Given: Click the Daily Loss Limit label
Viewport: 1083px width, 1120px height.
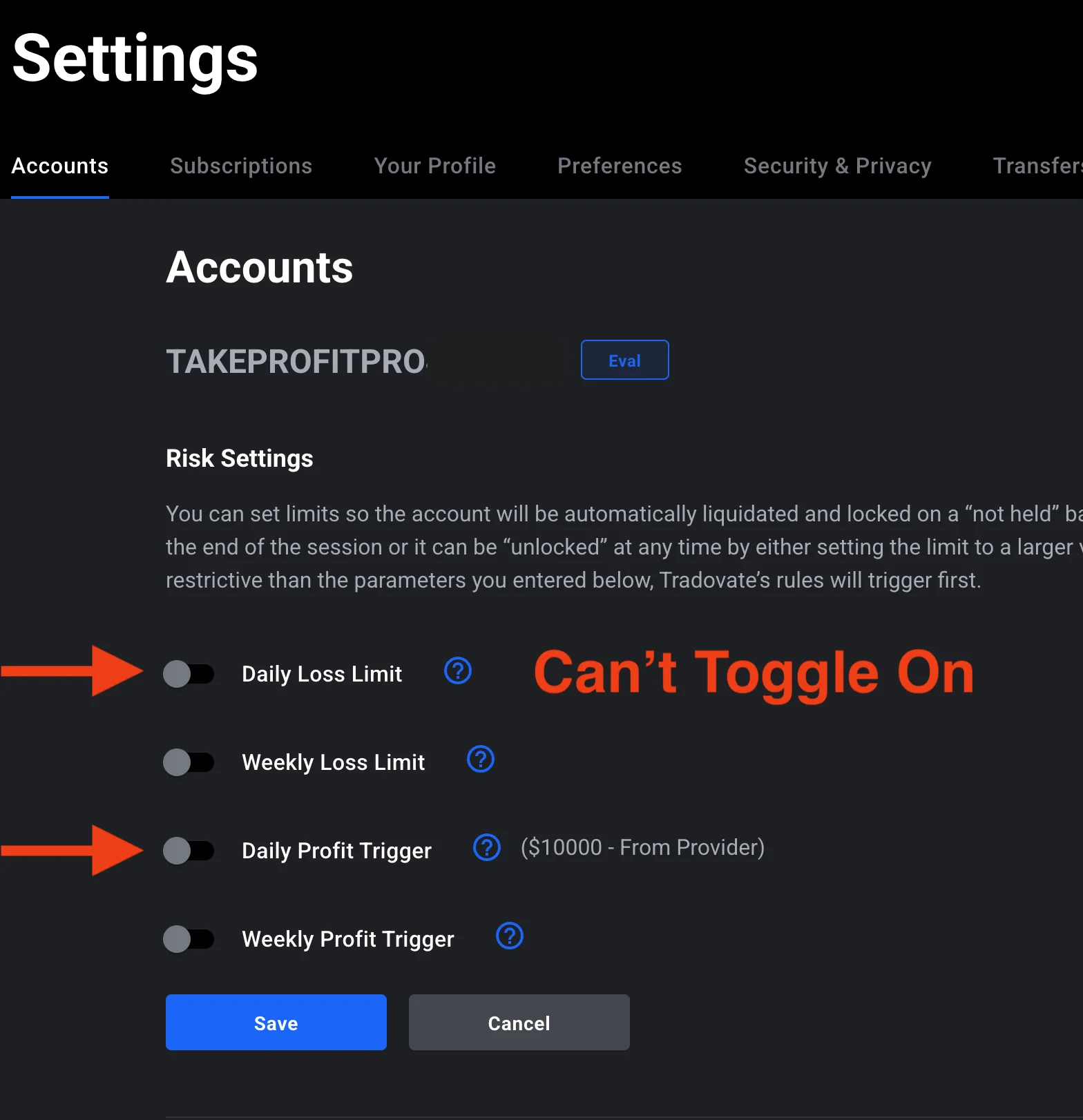Looking at the screenshot, I should click(322, 674).
